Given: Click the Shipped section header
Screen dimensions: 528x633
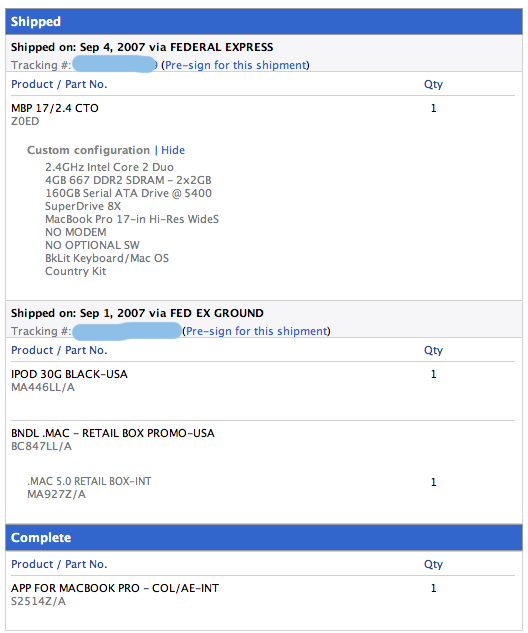Looking at the screenshot, I should [x=264, y=21].
